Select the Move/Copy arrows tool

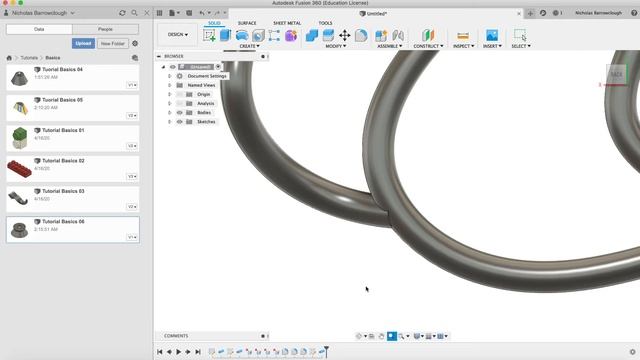(344, 36)
